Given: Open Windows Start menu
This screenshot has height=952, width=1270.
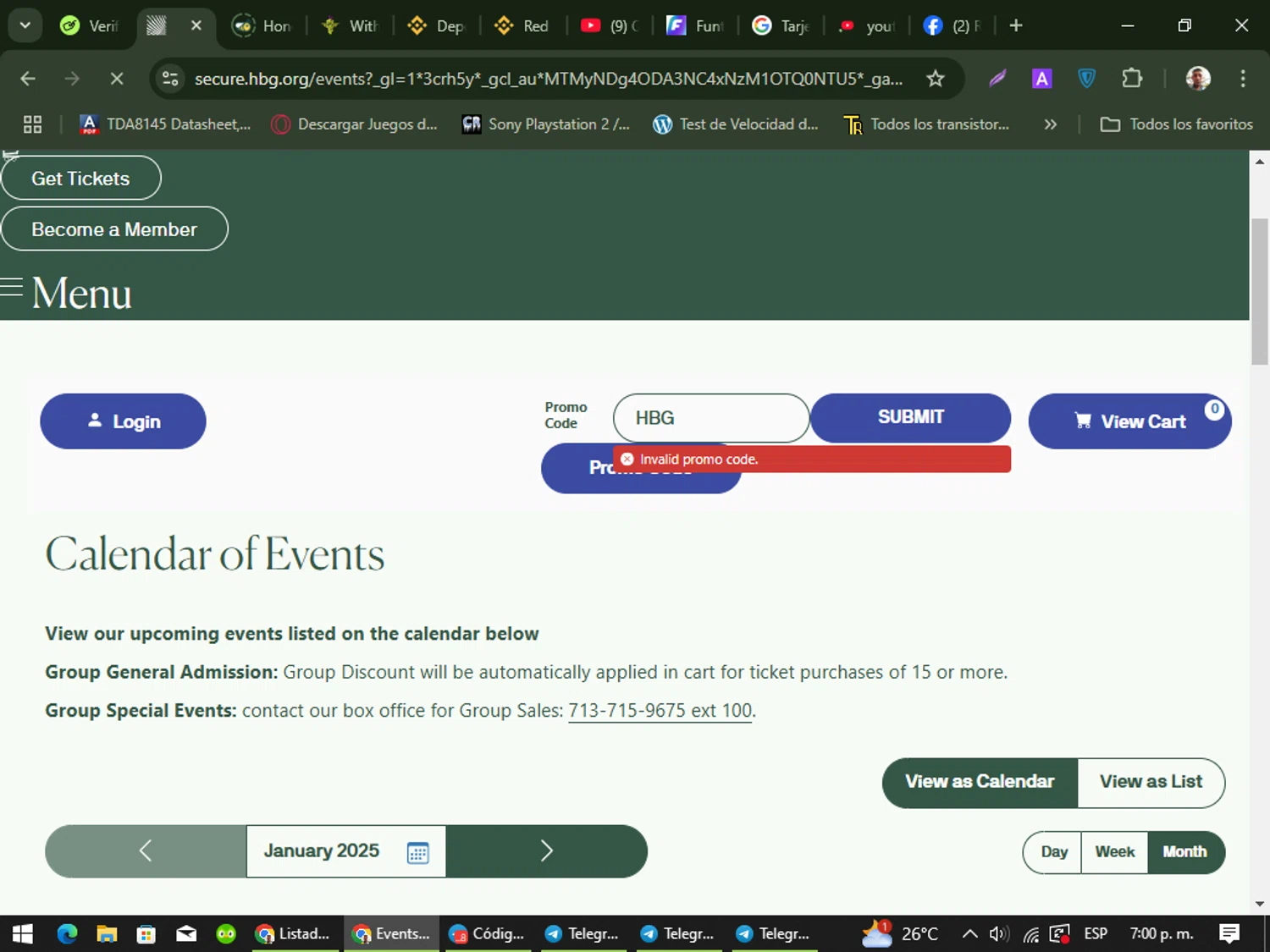Looking at the screenshot, I should pos(22,933).
